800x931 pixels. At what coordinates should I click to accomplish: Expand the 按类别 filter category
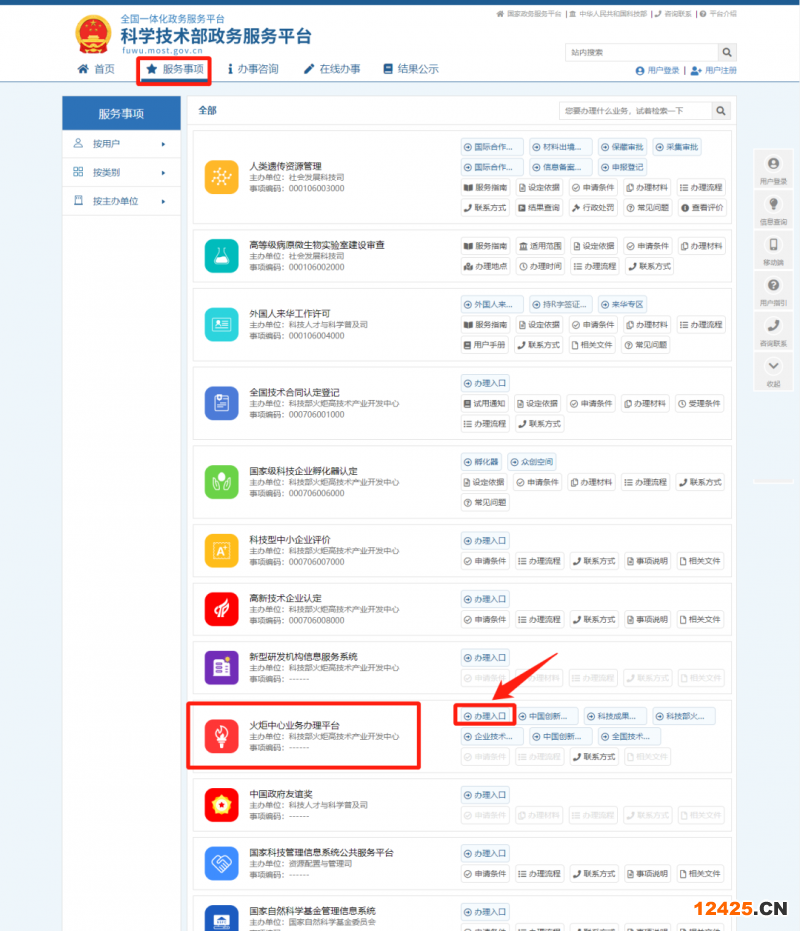pos(120,172)
